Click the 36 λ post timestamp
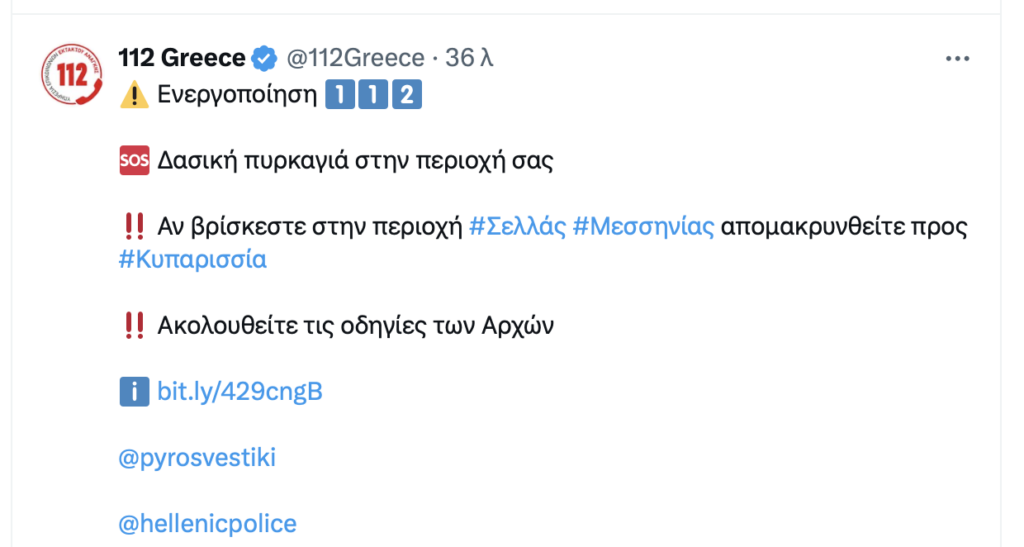The width and height of the screenshot is (1024, 547). click(470, 59)
